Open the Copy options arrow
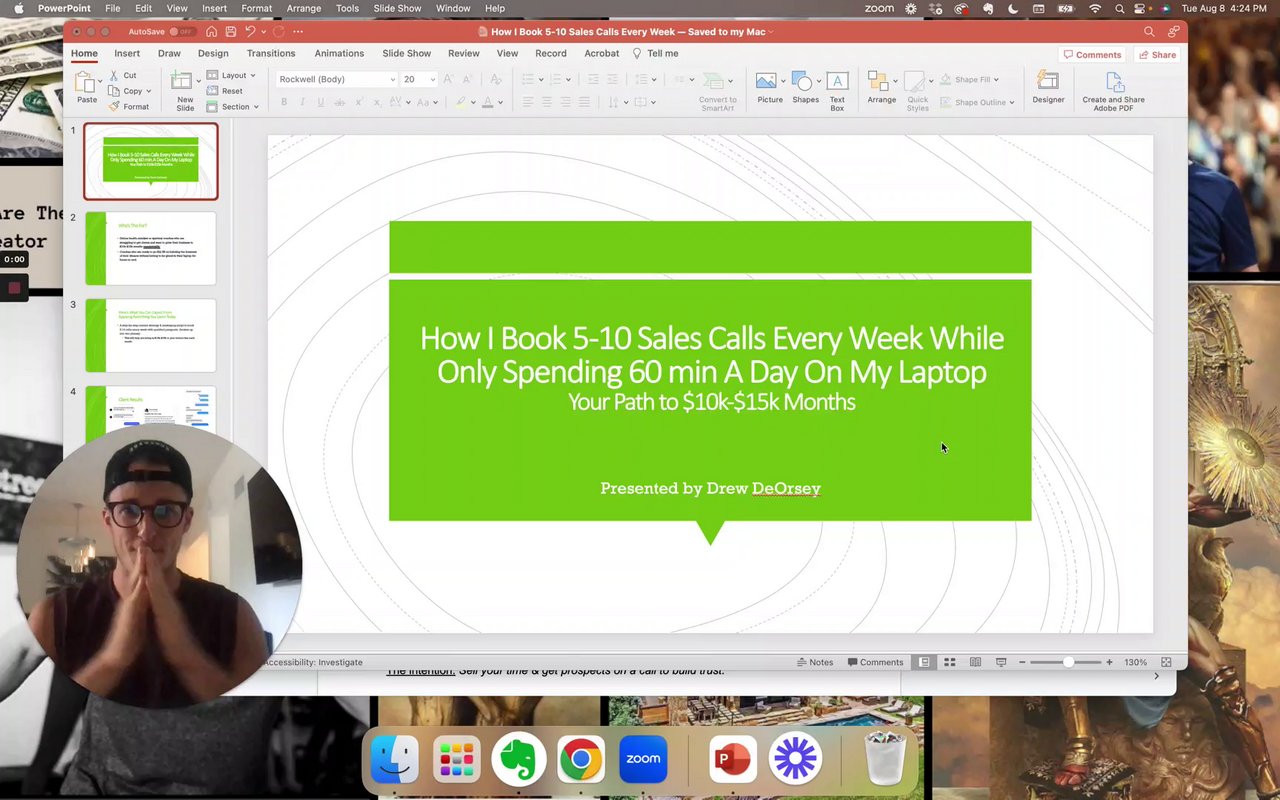Viewport: 1280px width, 800px height. coord(149,91)
